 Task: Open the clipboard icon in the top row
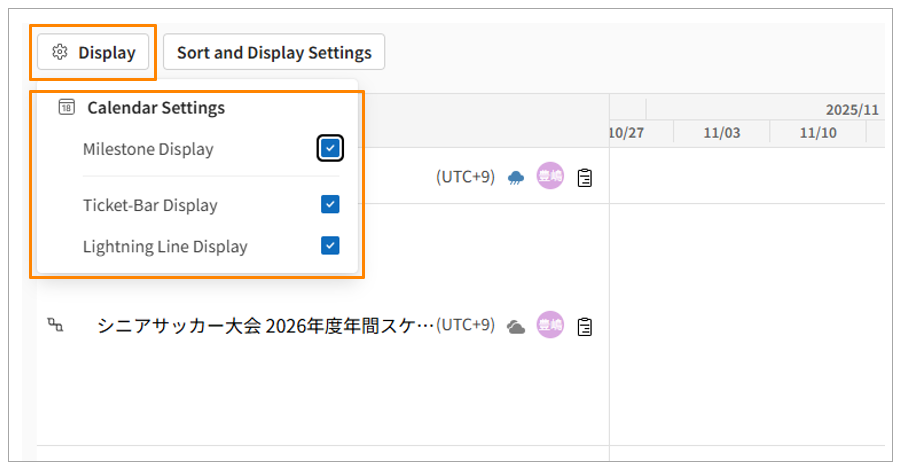point(585,177)
